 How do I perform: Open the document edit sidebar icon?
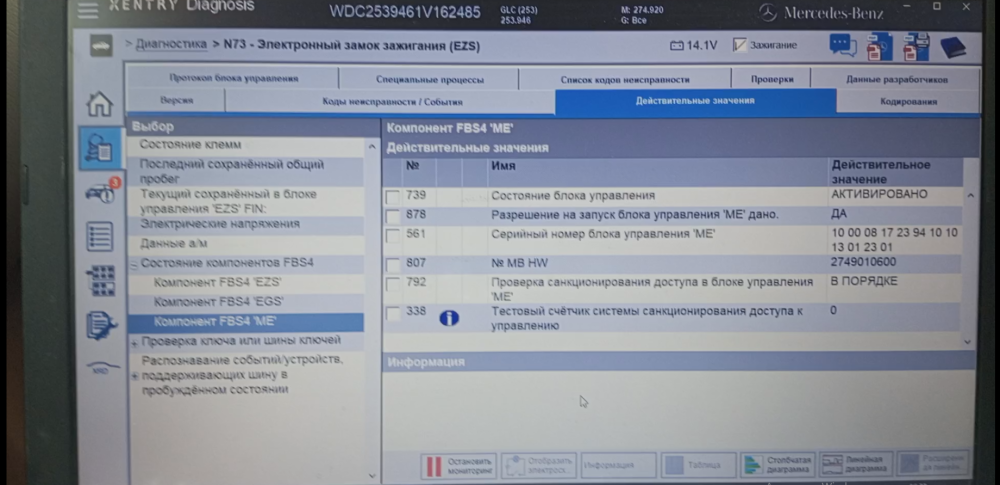(101, 325)
